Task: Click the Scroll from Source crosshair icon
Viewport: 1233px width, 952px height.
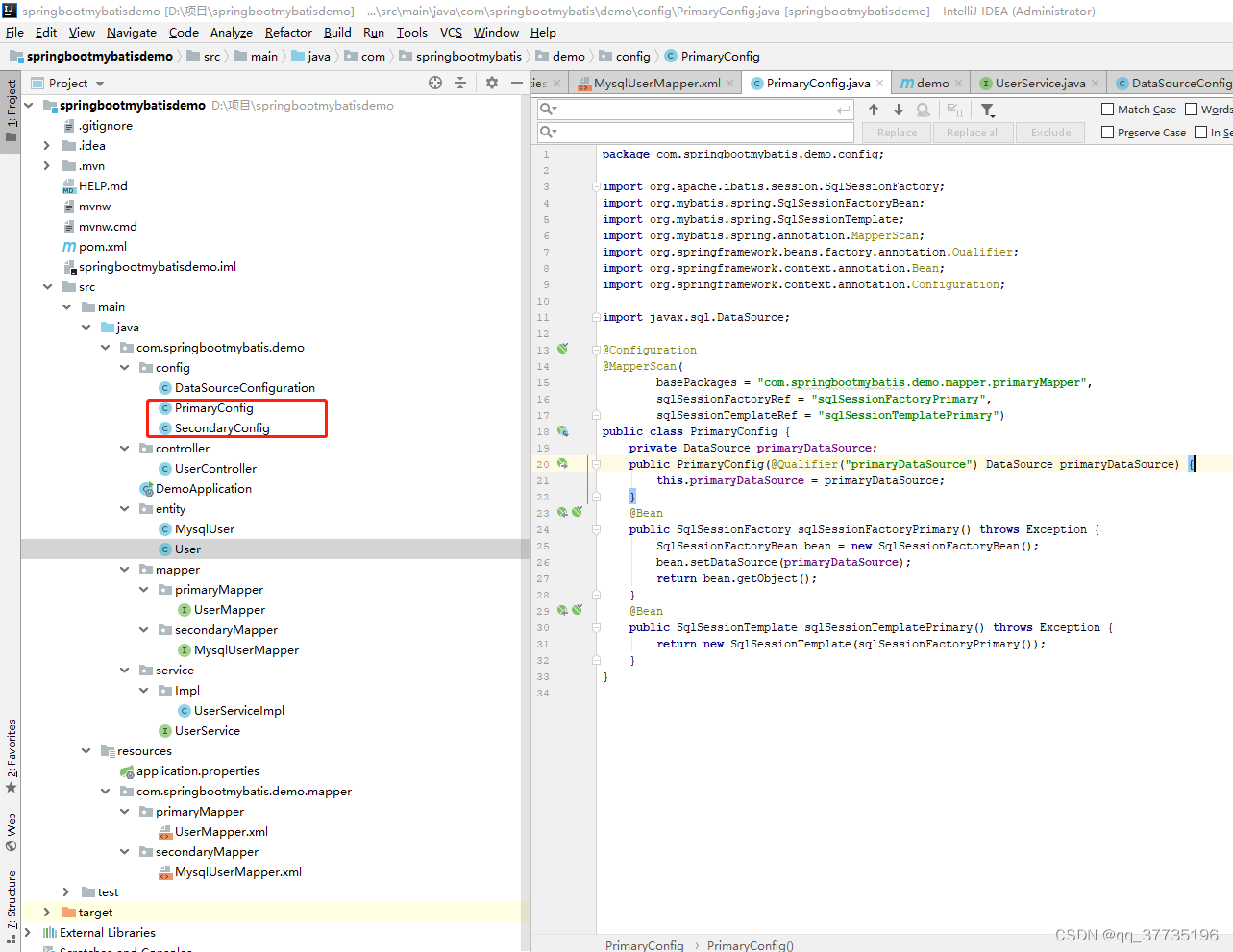Action: [x=434, y=83]
